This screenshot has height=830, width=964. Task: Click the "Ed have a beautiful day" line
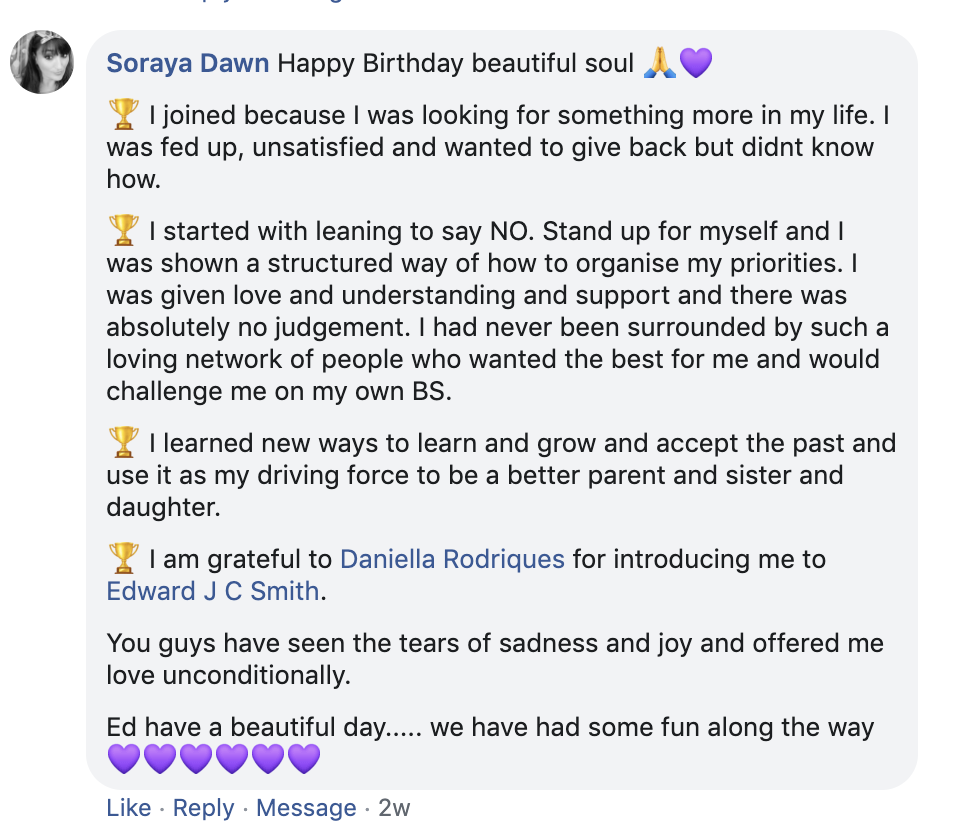click(490, 727)
